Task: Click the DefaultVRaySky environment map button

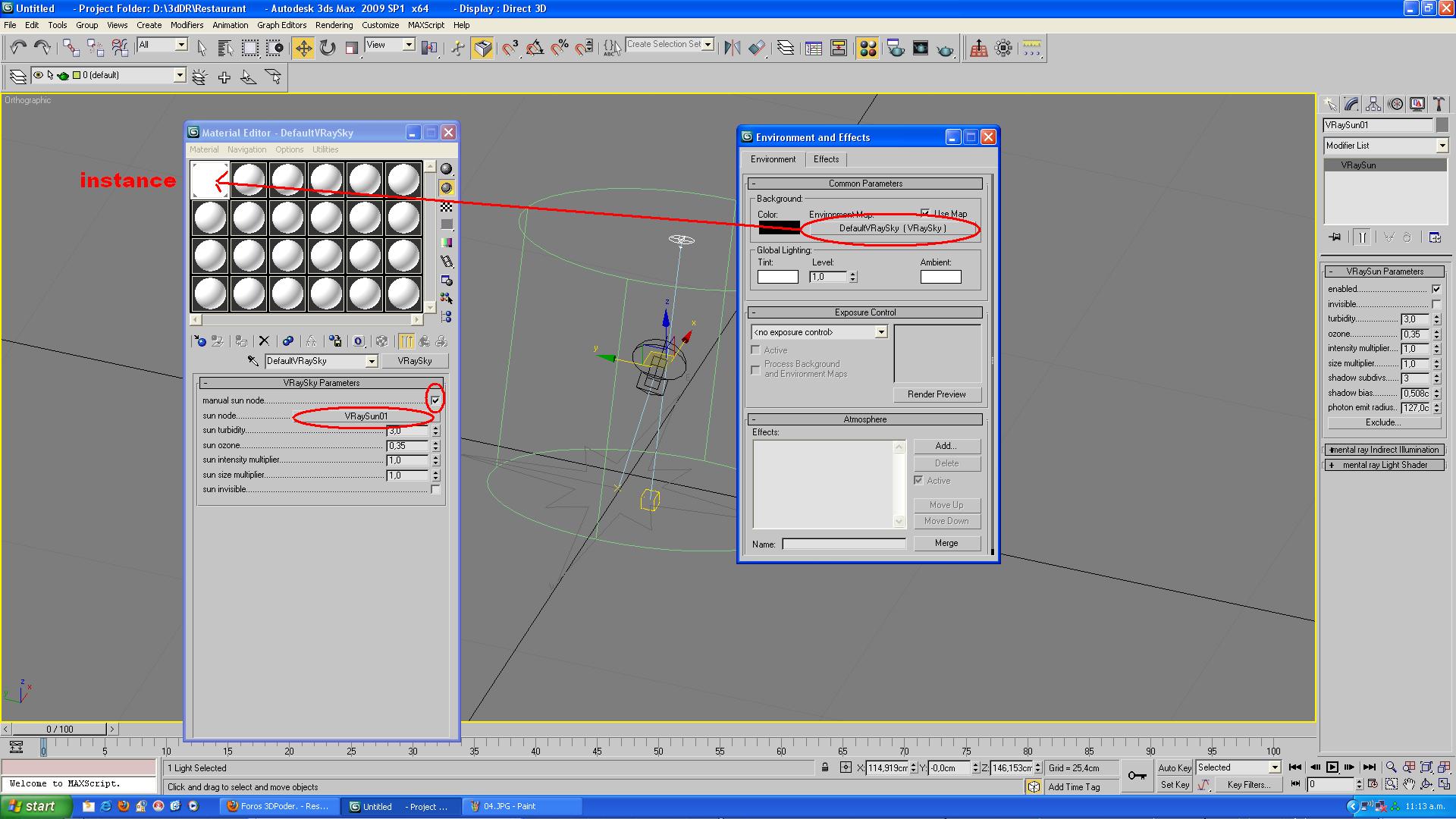Action: 892,228
